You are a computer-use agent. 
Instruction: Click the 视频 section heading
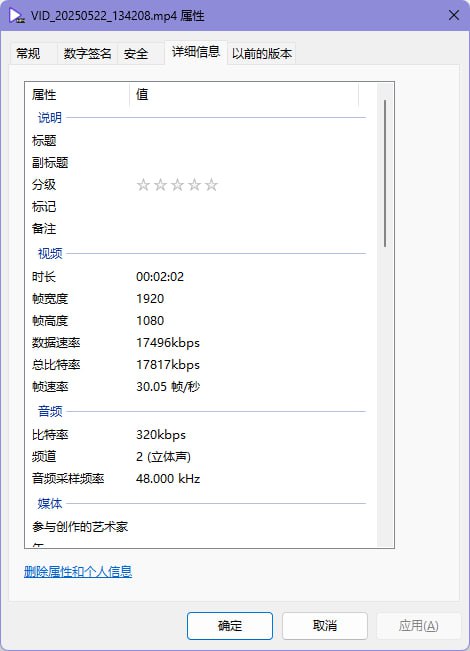coord(50,253)
